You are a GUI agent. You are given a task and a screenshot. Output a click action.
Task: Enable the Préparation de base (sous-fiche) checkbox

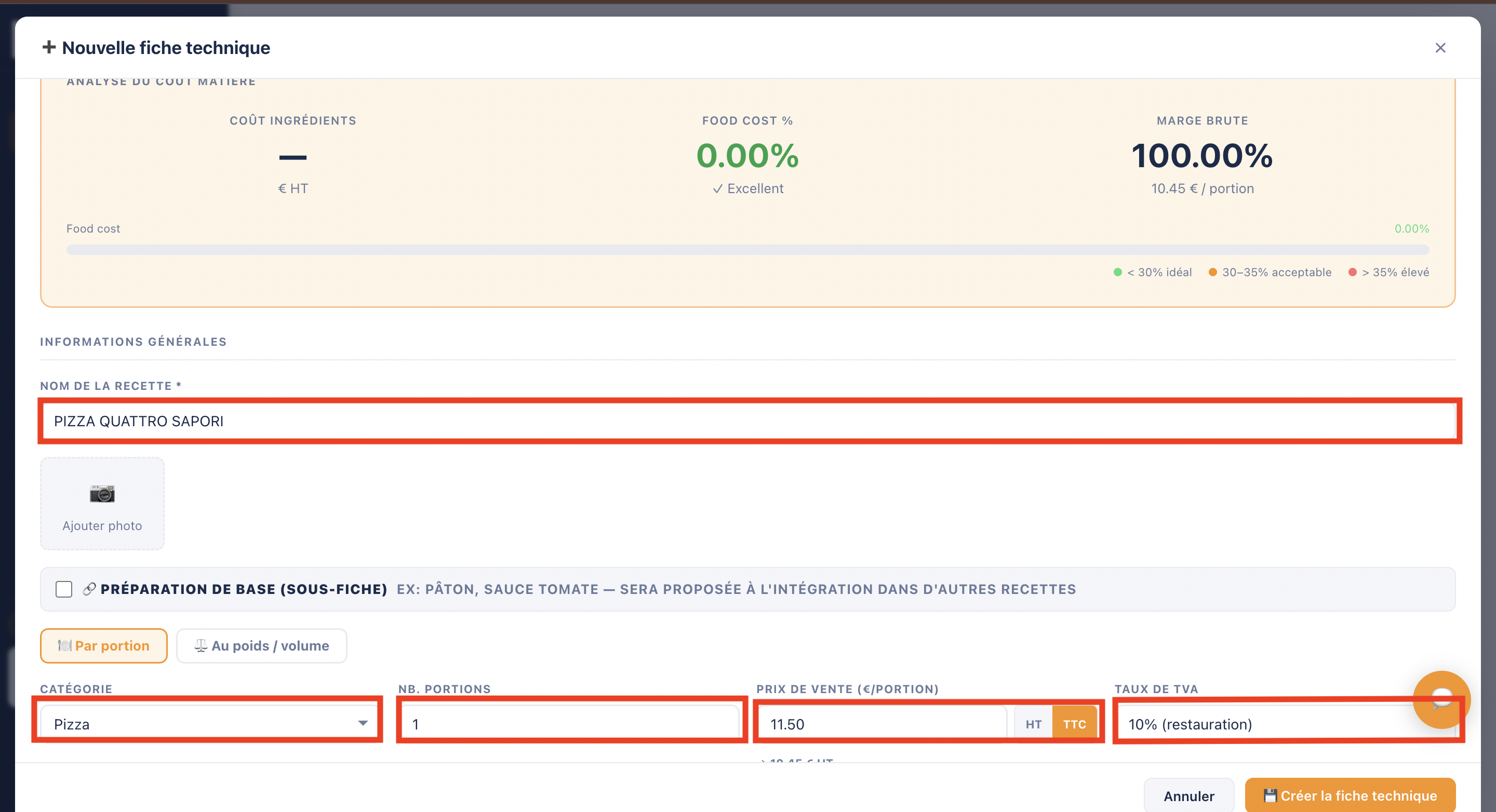pyautogui.click(x=64, y=589)
